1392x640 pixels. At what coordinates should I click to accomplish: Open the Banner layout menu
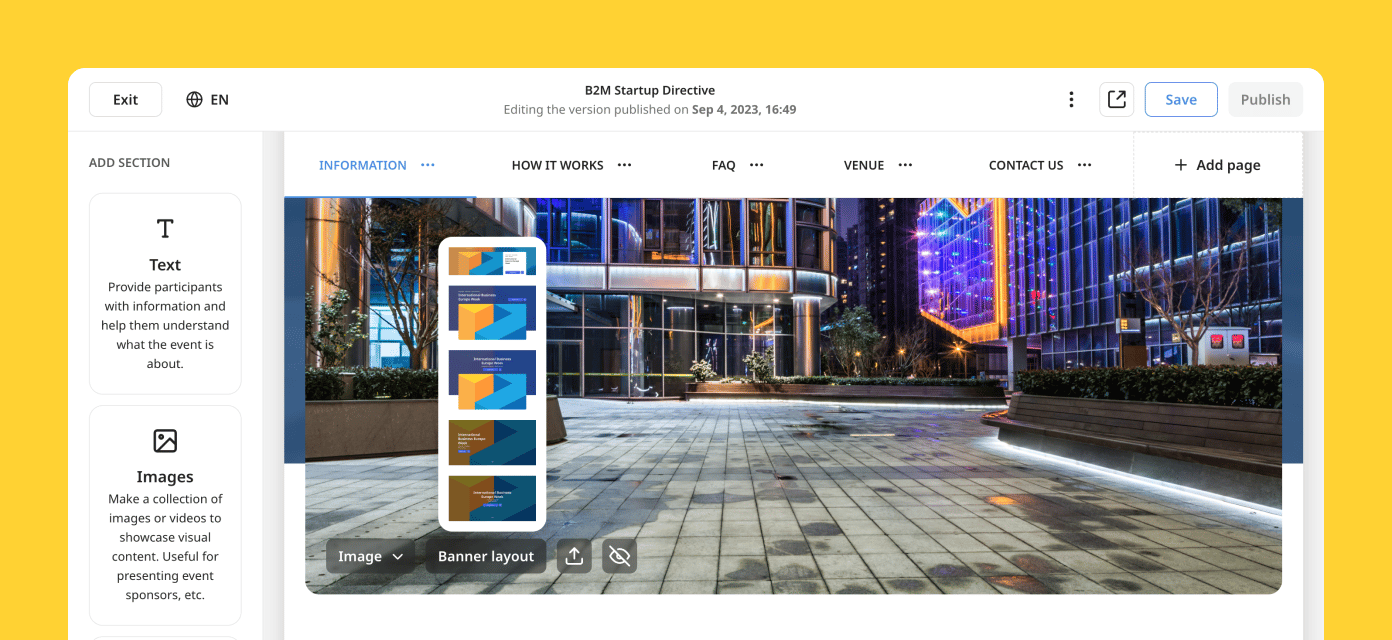coord(486,557)
